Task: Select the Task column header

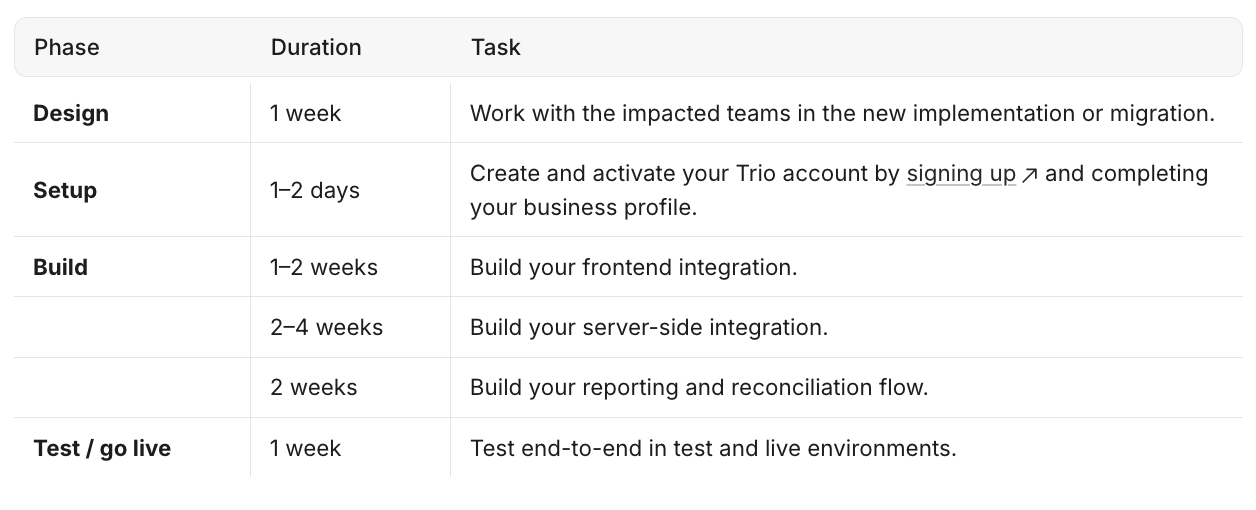Action: (x=496, y=47)
